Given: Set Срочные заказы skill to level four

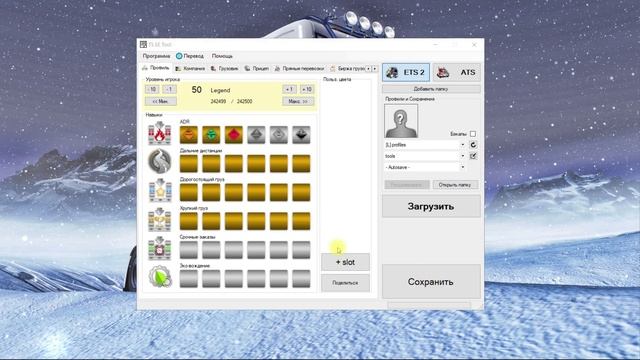Looking at the screenshot, I should point(256,250).
